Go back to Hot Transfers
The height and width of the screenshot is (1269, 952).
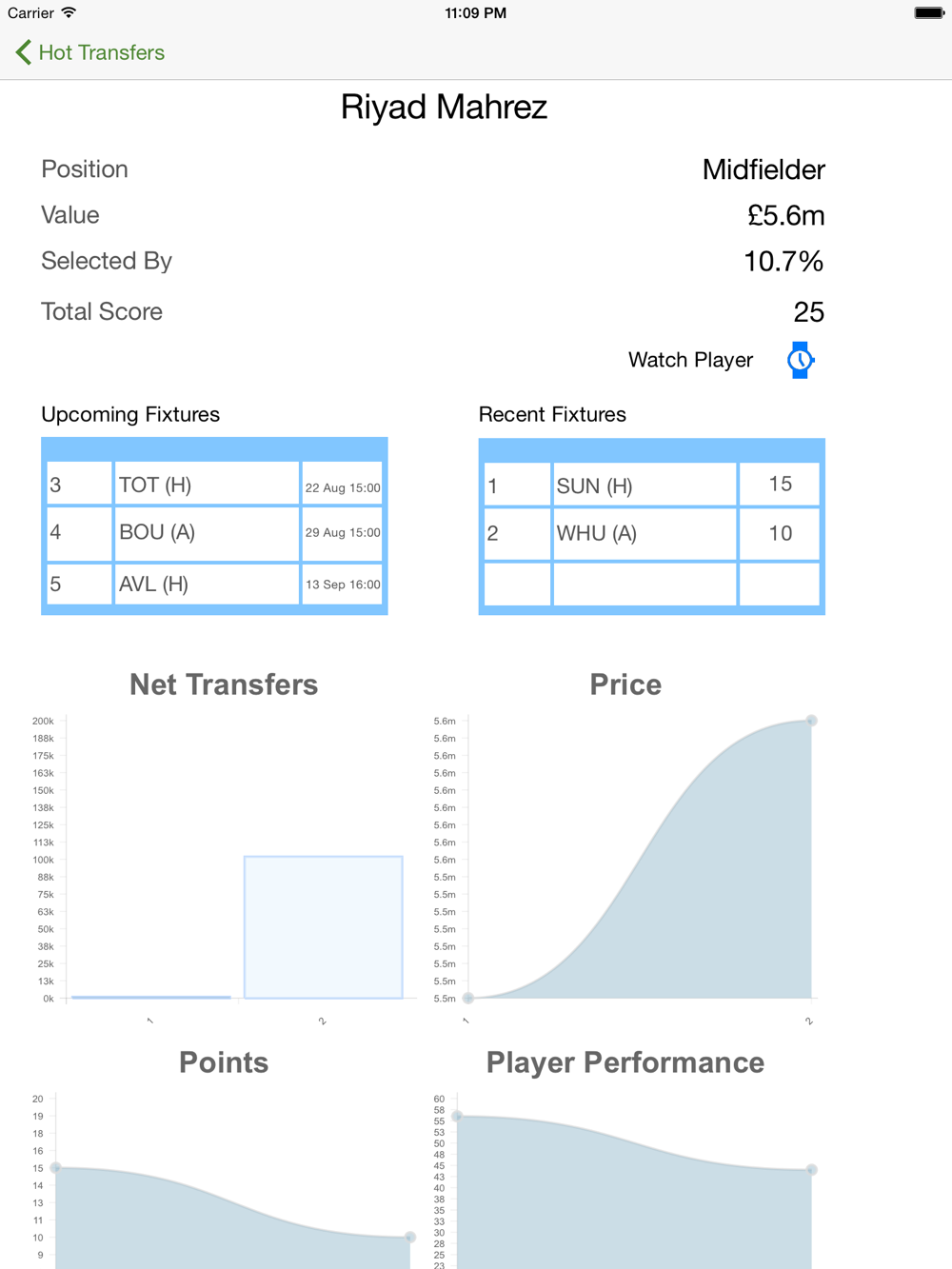click(101, 52)
